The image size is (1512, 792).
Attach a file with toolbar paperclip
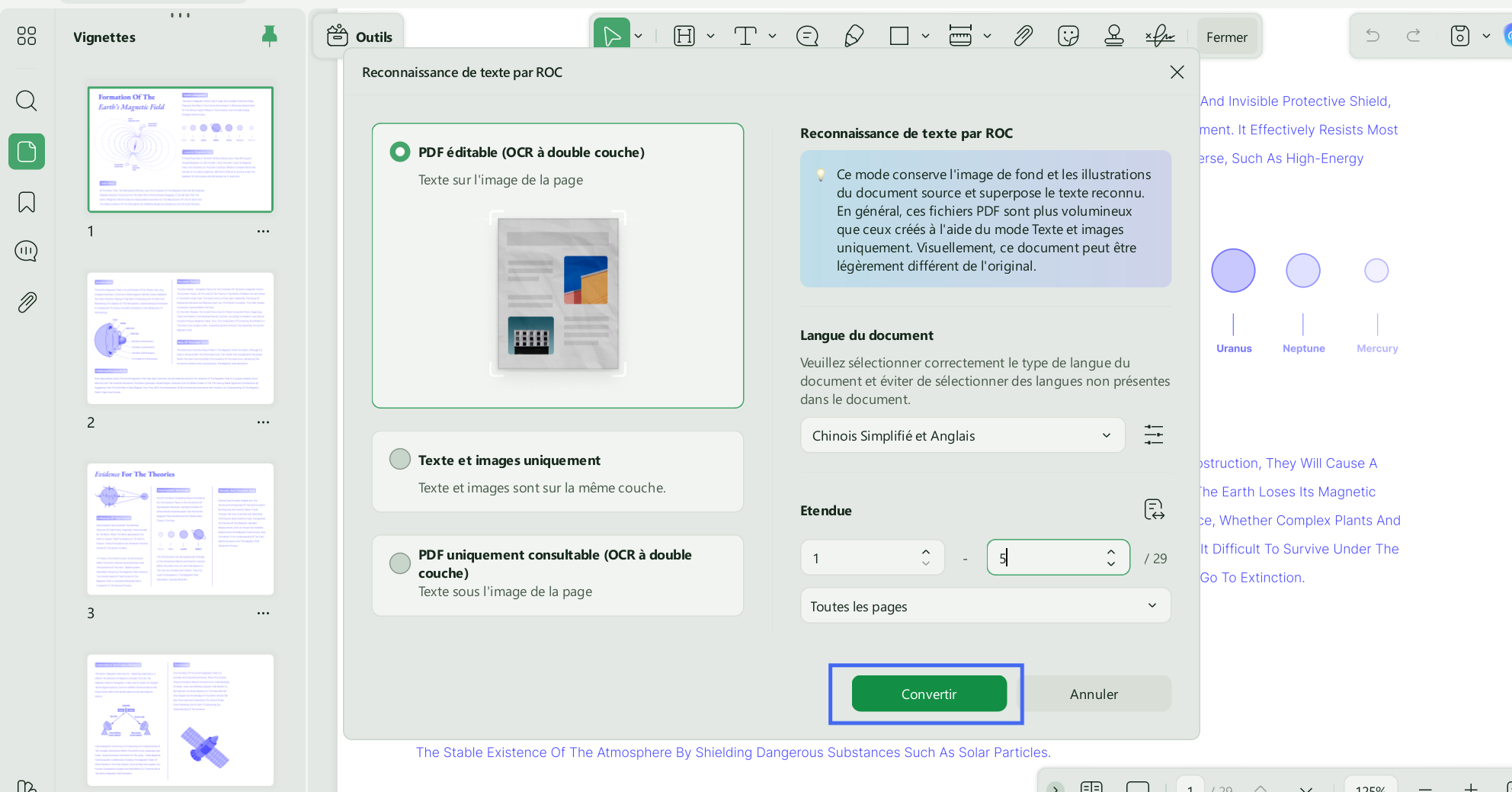(1023, 36)
